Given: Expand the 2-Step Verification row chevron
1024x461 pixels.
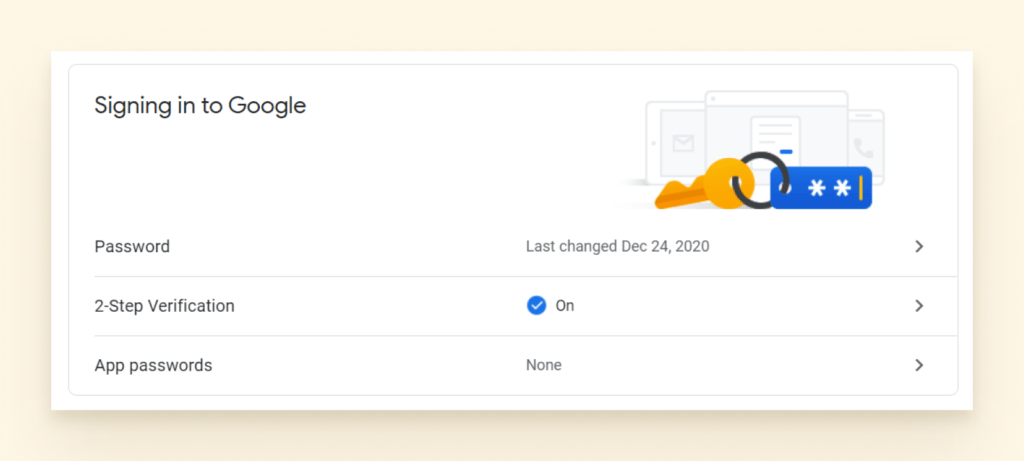Looking at the screenshot, I should pos(919,306).
